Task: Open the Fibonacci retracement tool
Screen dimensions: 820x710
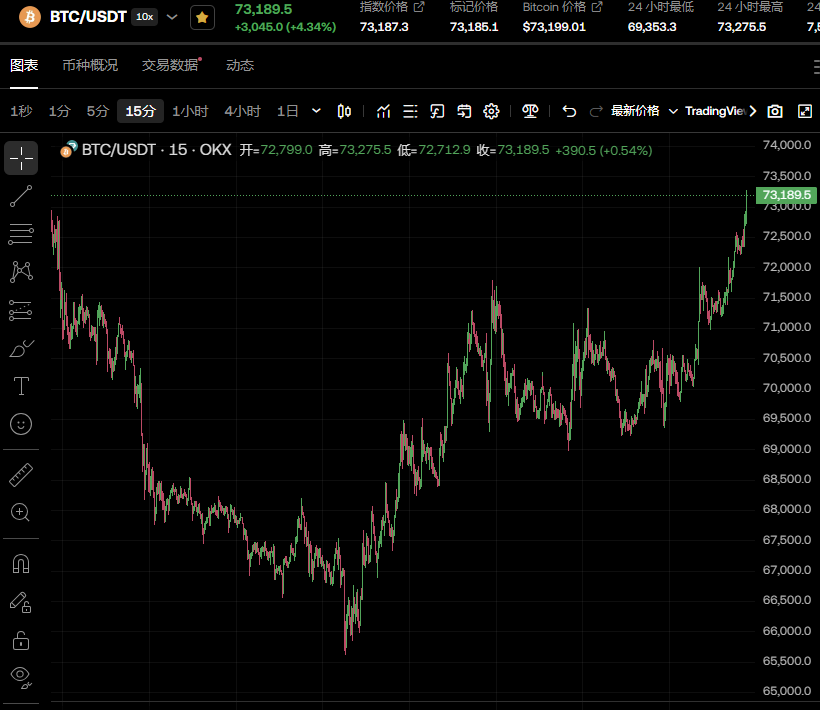Action: click(x=21, y=235)
